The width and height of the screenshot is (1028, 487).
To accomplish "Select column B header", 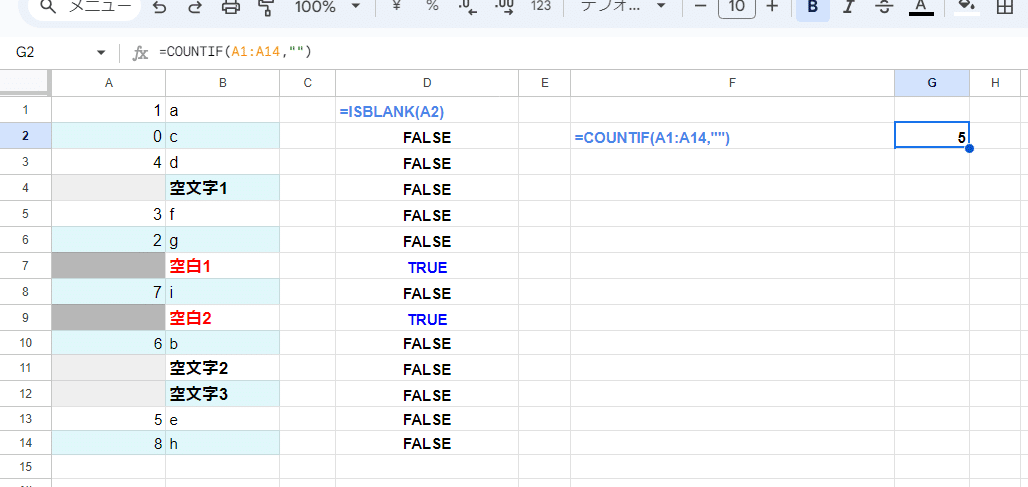I will point(223,83).
